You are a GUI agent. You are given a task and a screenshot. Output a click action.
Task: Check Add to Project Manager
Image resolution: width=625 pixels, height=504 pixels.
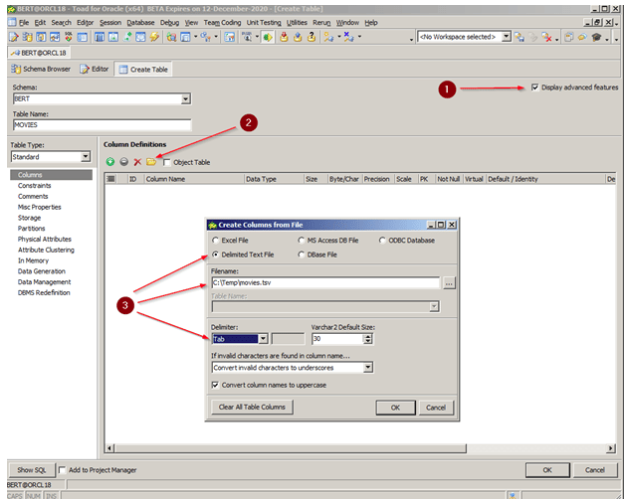62,470
